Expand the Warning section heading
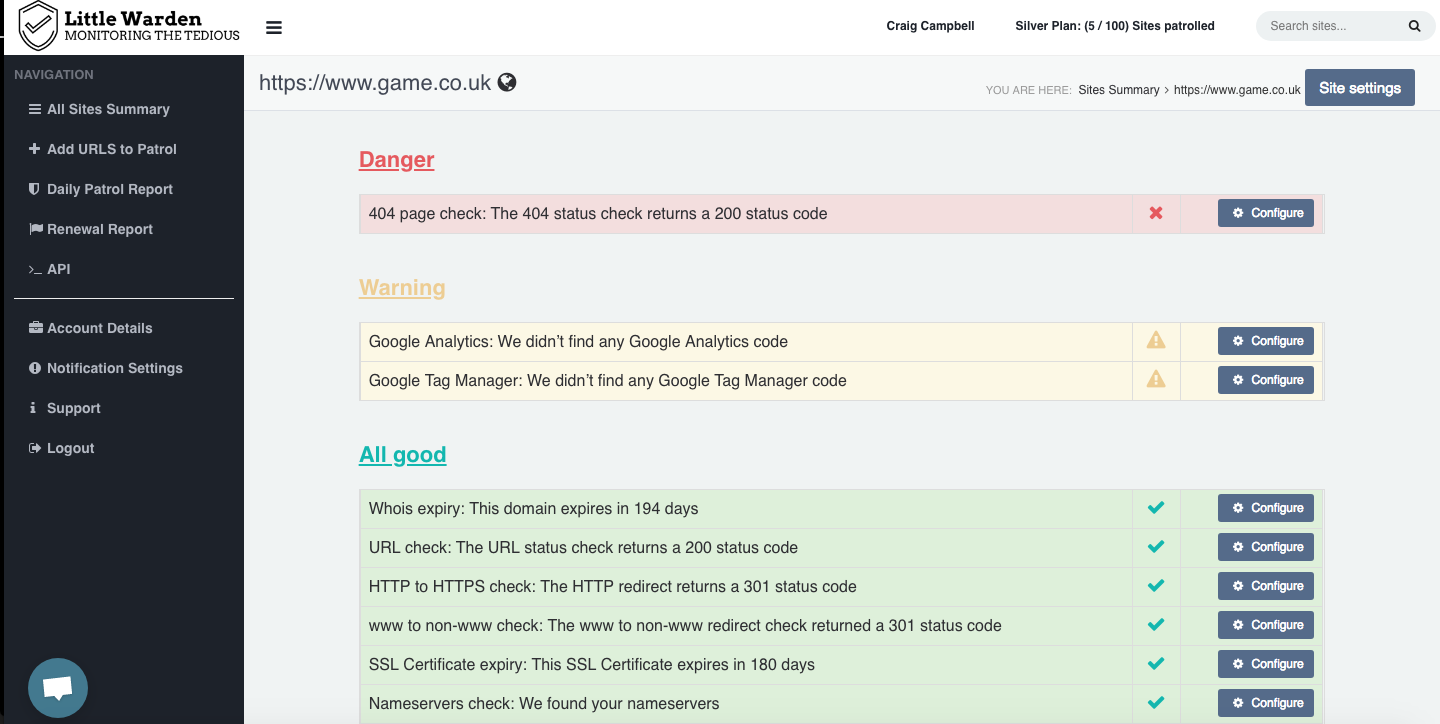This screenshot has height=724, width=1440. pyautogui.click(x=402, y=288)
